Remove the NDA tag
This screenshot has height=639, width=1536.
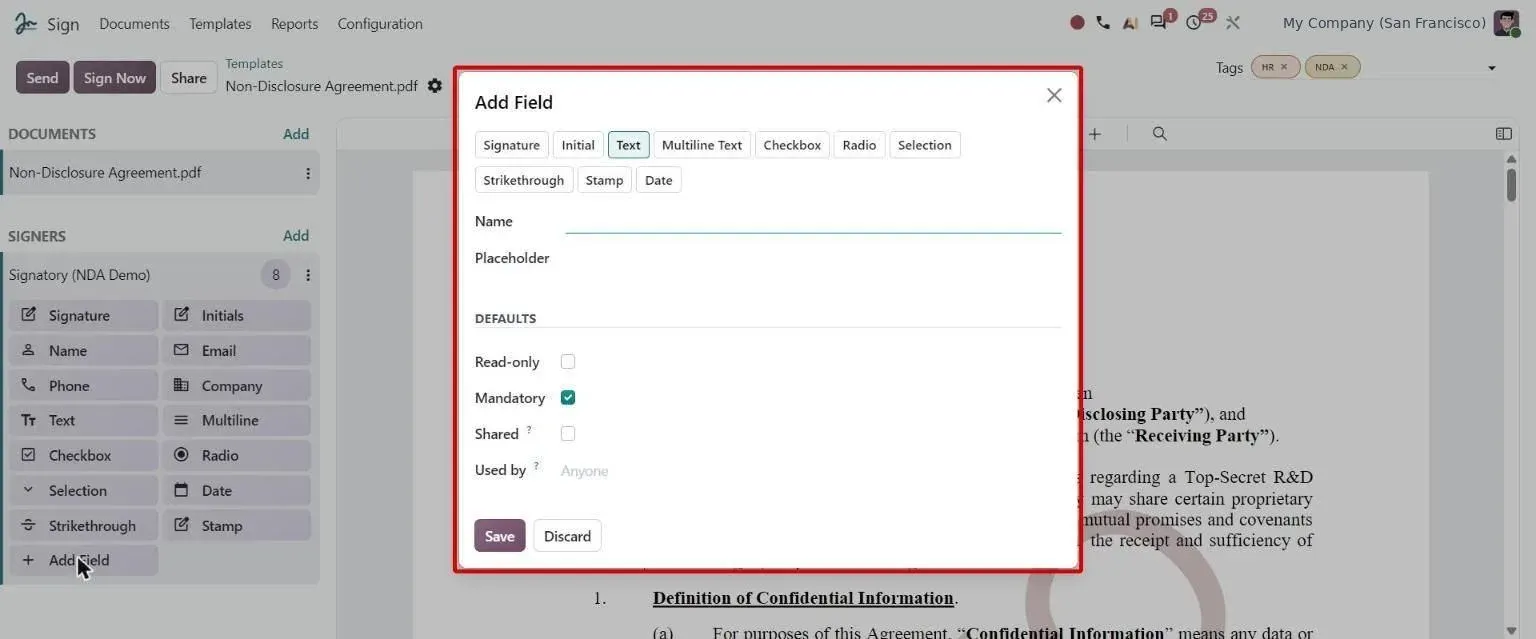1344,67
